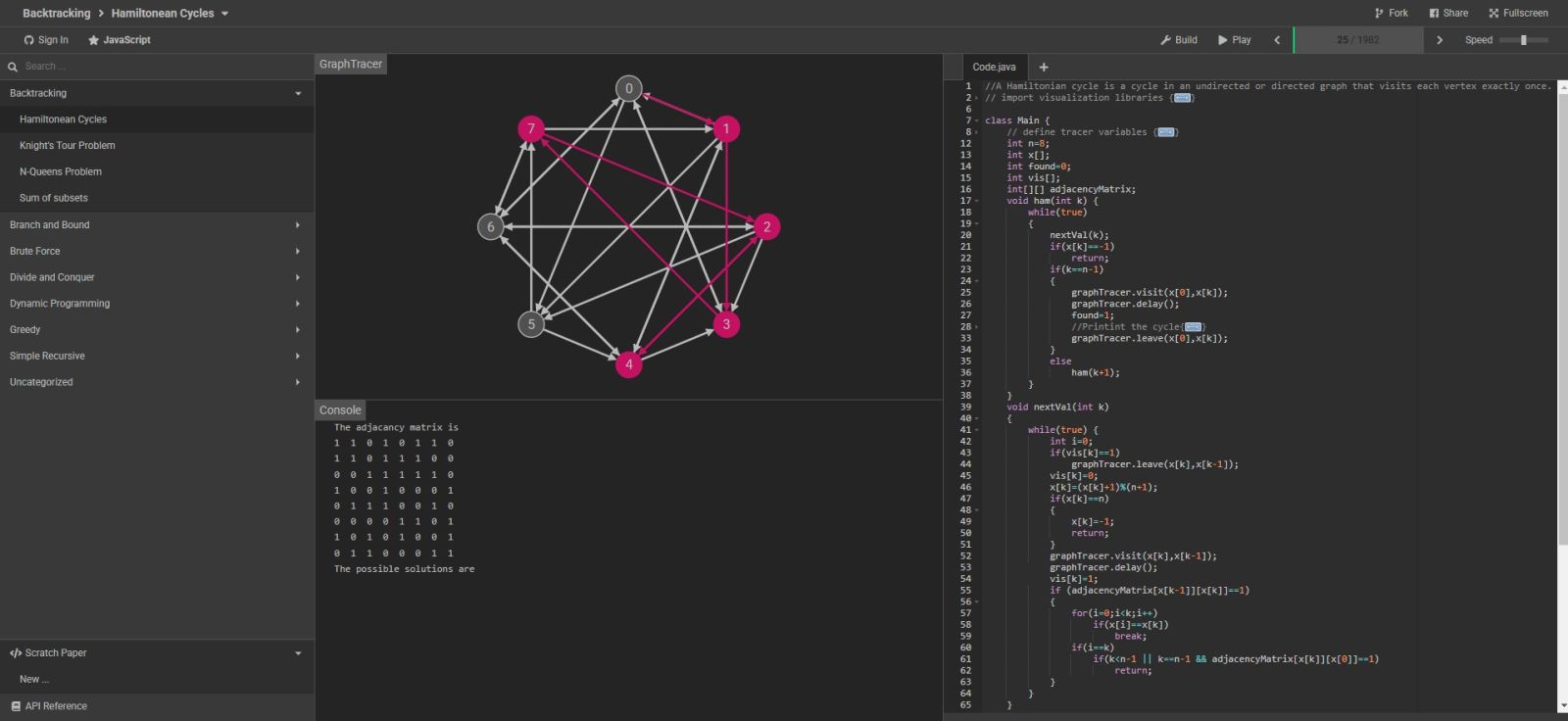
Task: Expand the Dynamic Programming category
Action: pyautogui.click(x=298, y=304)
